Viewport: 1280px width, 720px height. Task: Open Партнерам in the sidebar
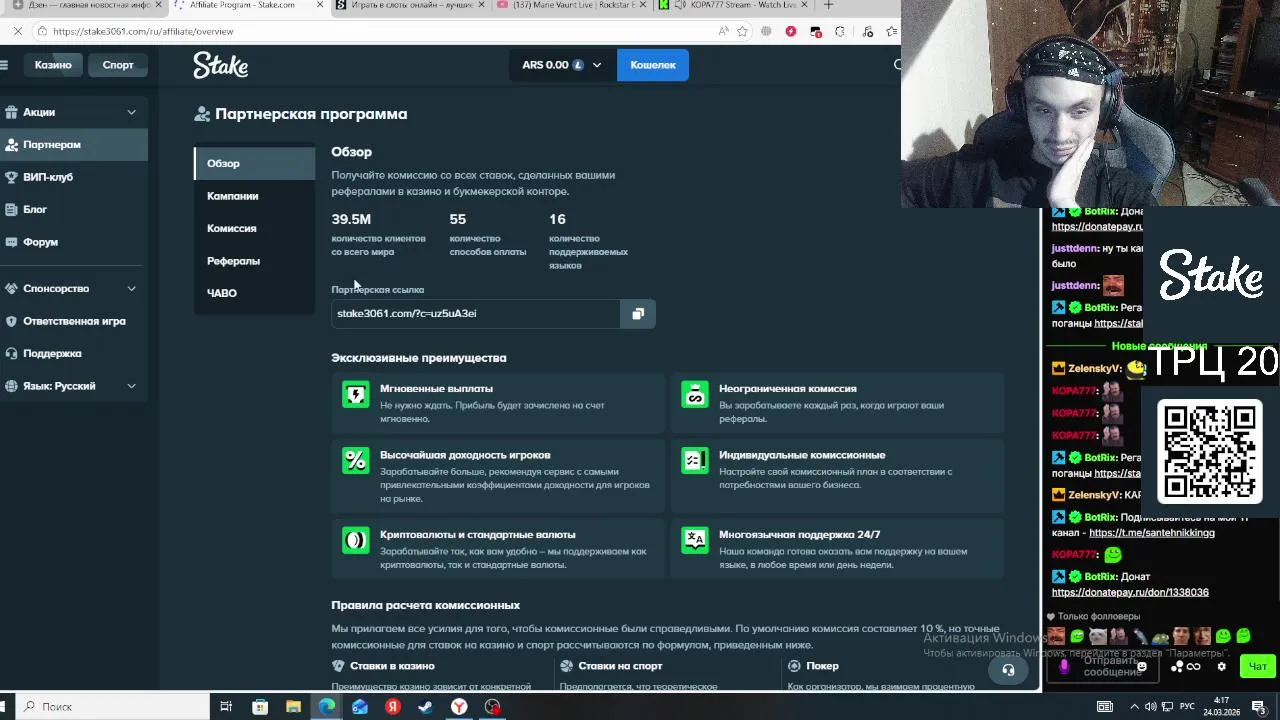tap(74, 145)
